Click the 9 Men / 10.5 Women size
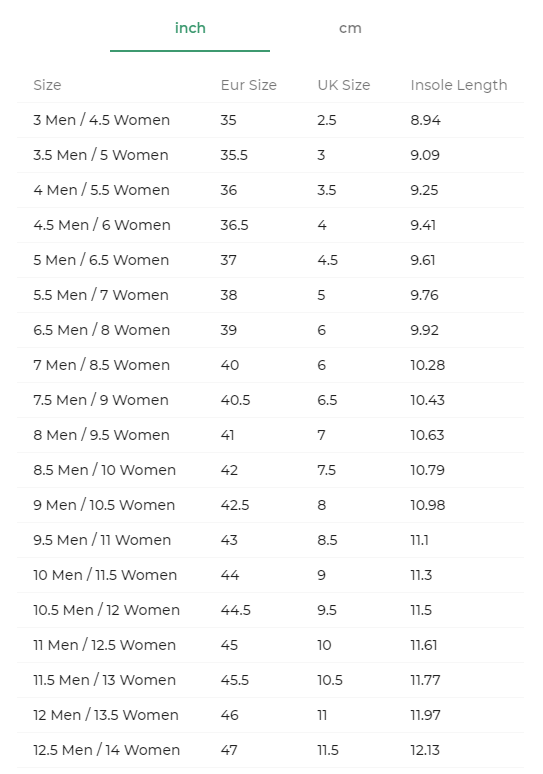543x774 pixels. pyautogui.click(x=104, y=505)
